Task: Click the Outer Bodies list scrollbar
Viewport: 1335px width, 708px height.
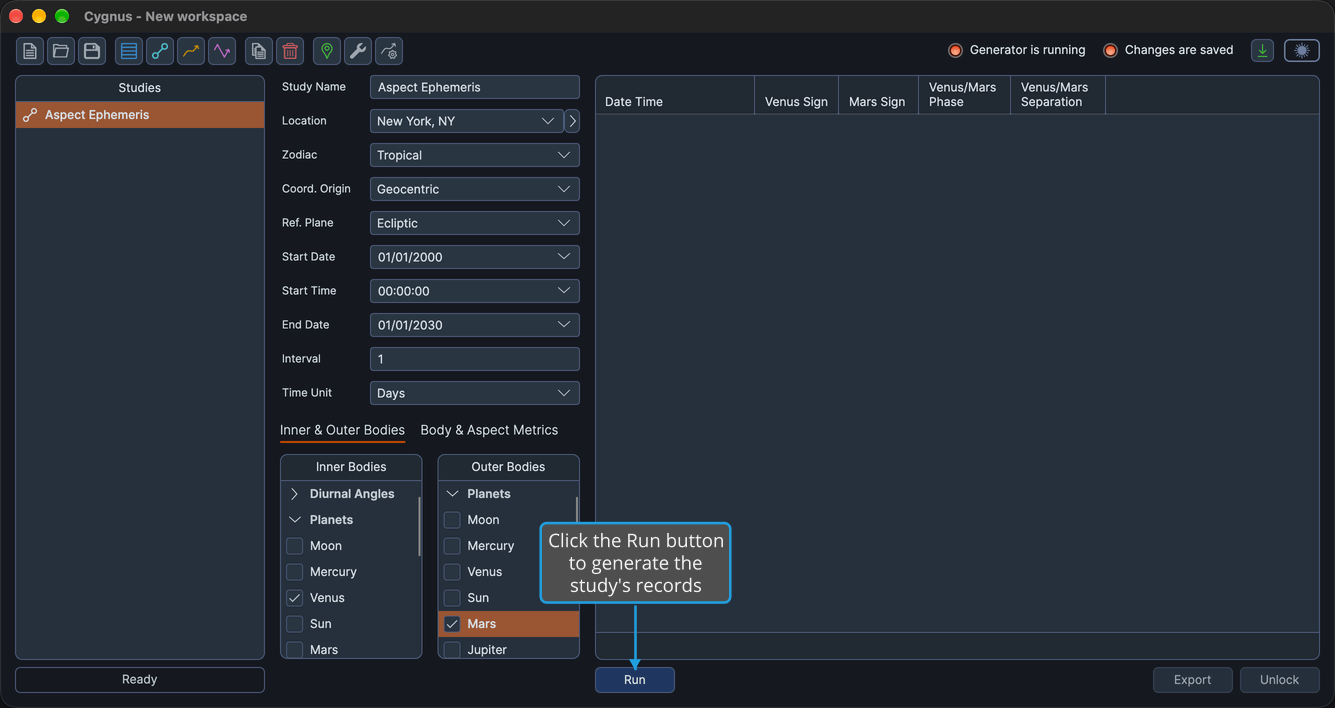Action: point(577,510)
